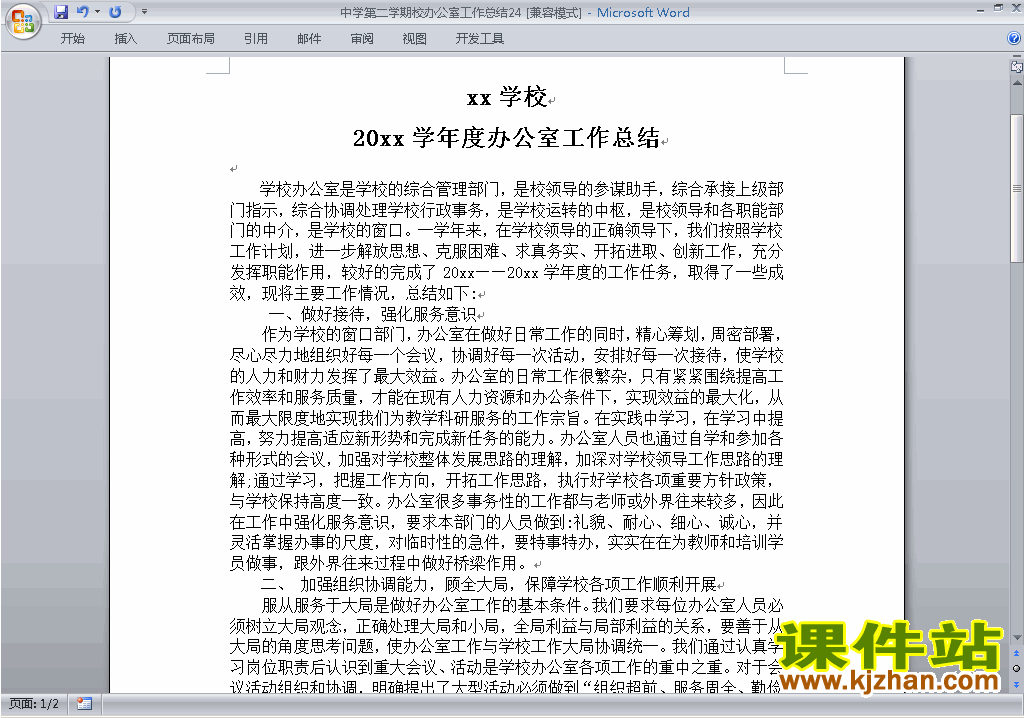The height and width of the screenshot is (718, 1024).
Task: Restore down the Word window
Action: pyautogui.click(x=998, y=9)
